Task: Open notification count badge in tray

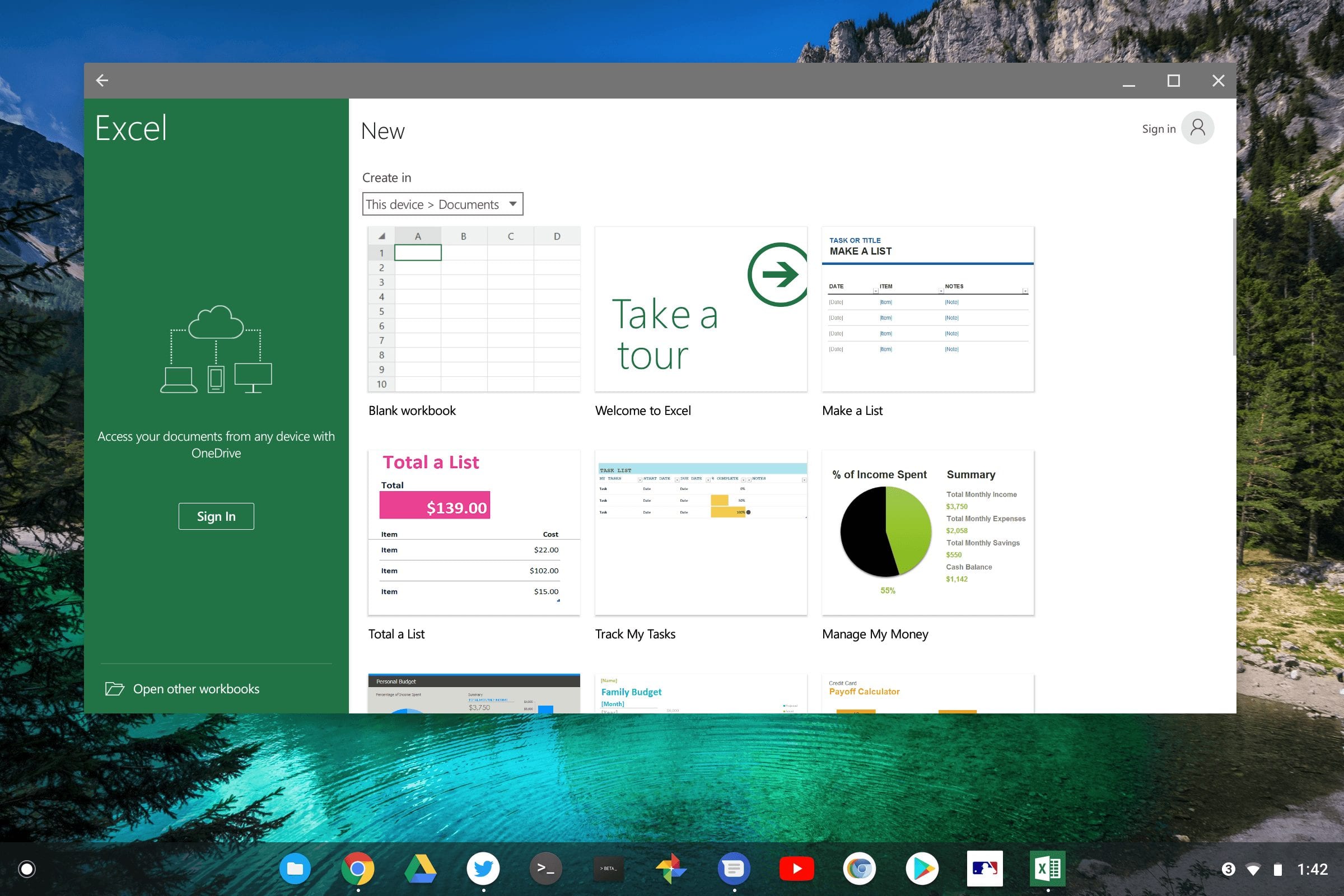Action: pyautogui.click(x=1228, y=869)
